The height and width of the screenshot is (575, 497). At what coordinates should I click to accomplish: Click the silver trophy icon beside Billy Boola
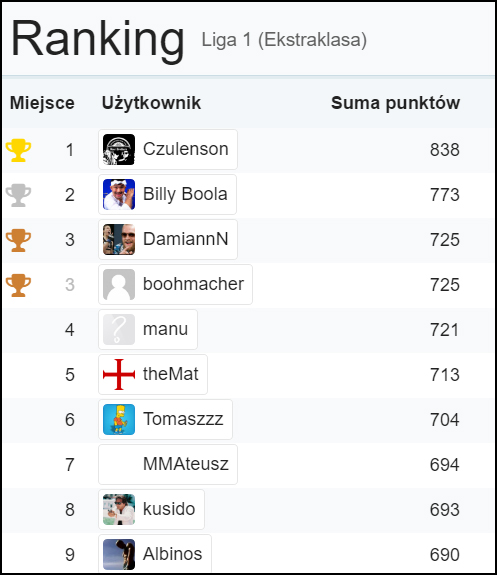(18, 195)
